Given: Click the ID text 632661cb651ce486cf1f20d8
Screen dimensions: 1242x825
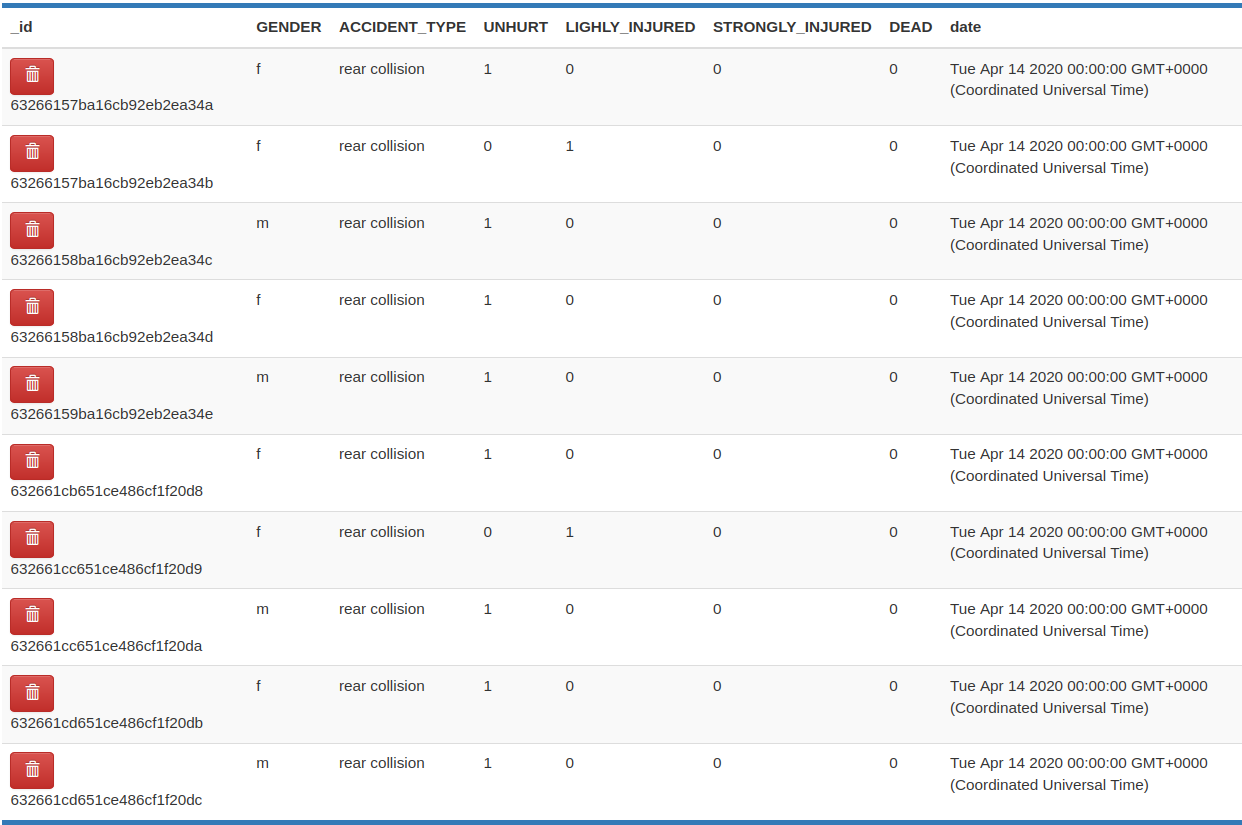Looking at the screenshot, I should pyautogui.click(x=107, y=491).
